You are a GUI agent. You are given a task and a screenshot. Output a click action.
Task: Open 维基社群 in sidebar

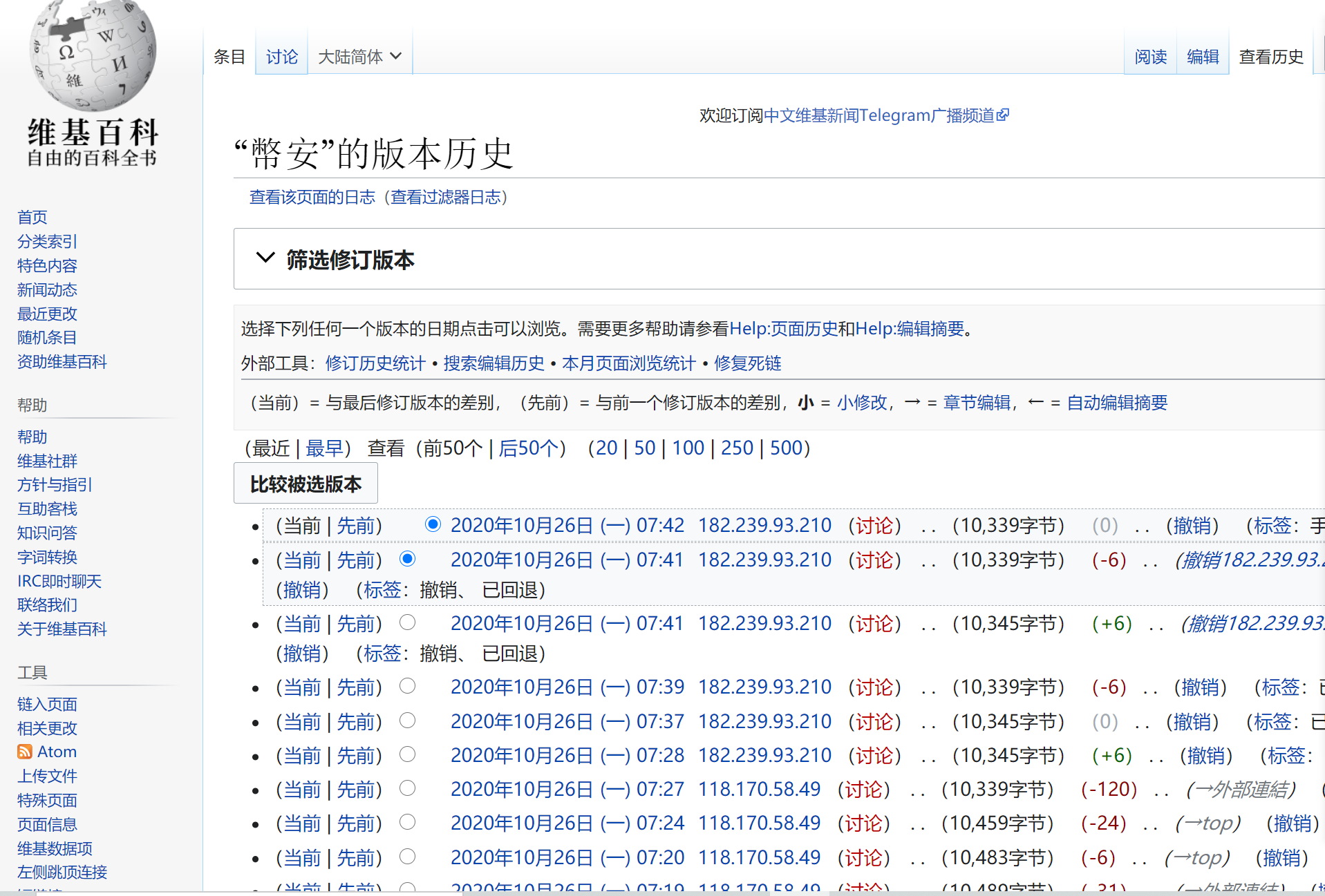pyautogui.click(x=47, y=461)
